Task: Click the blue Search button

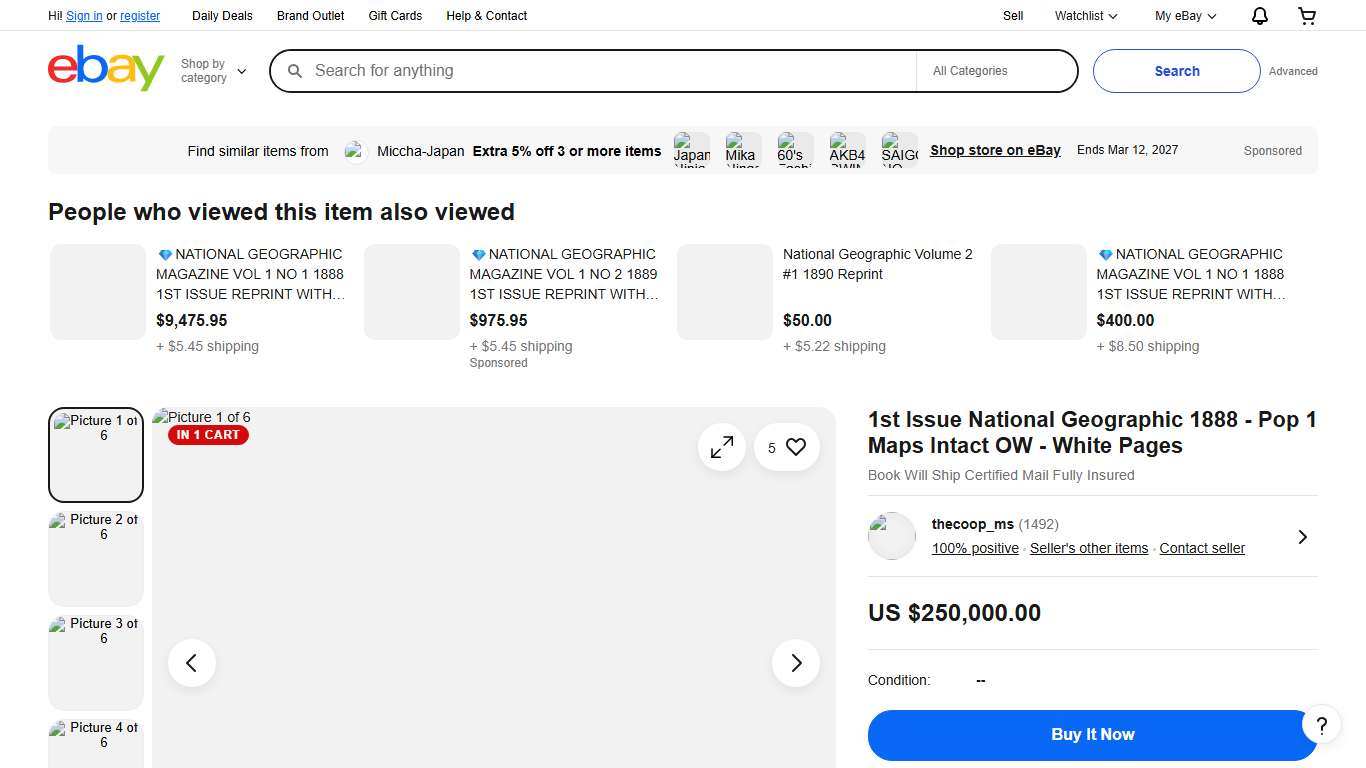Action: (1176, 71)
